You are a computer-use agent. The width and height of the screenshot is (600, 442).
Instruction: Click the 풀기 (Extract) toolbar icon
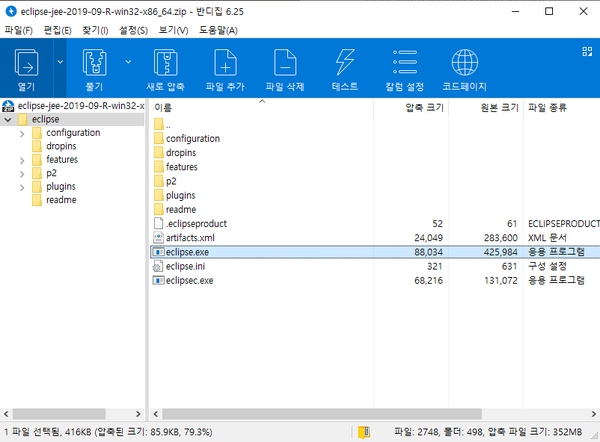coord(95,63)
